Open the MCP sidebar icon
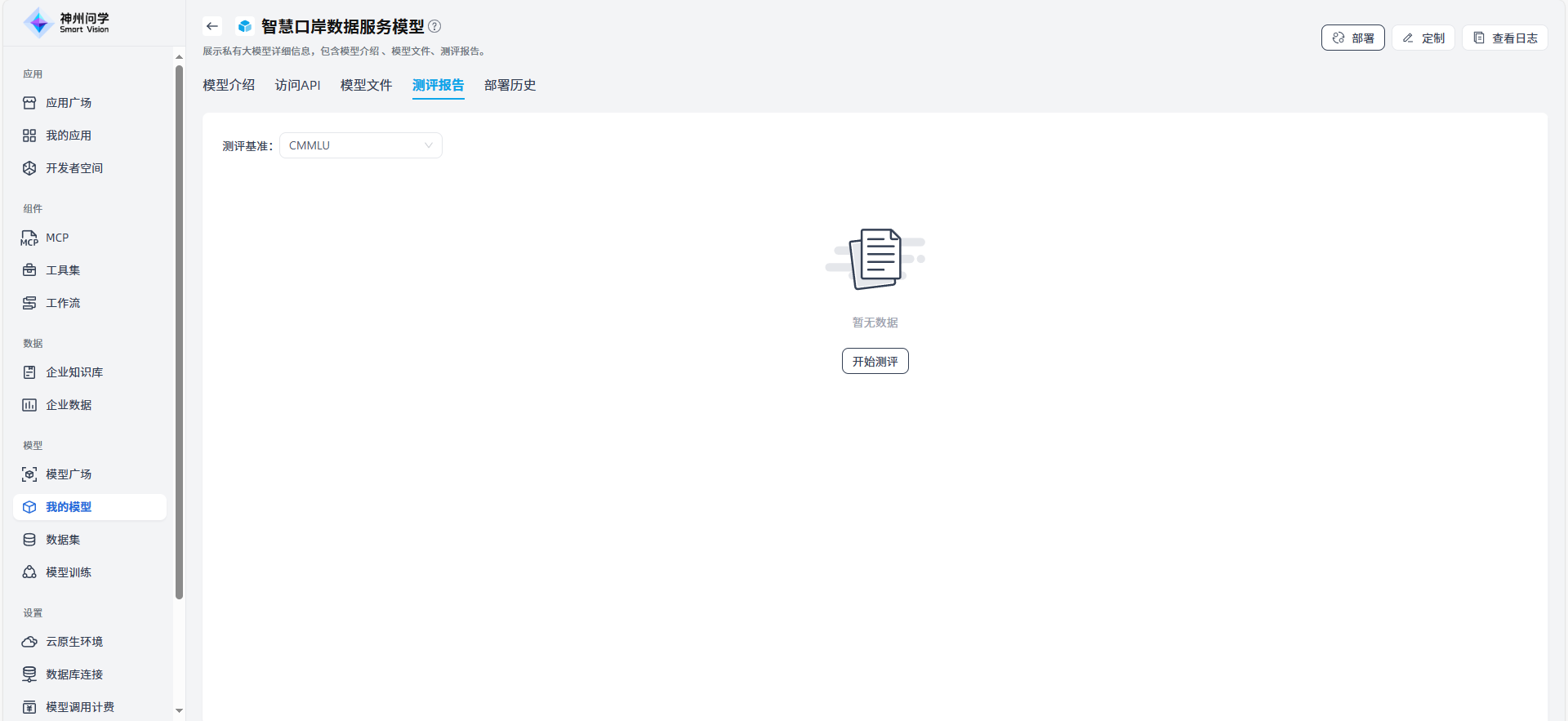Image resolution: width=1568 pixels, height=721 pixels. point(29,238)
